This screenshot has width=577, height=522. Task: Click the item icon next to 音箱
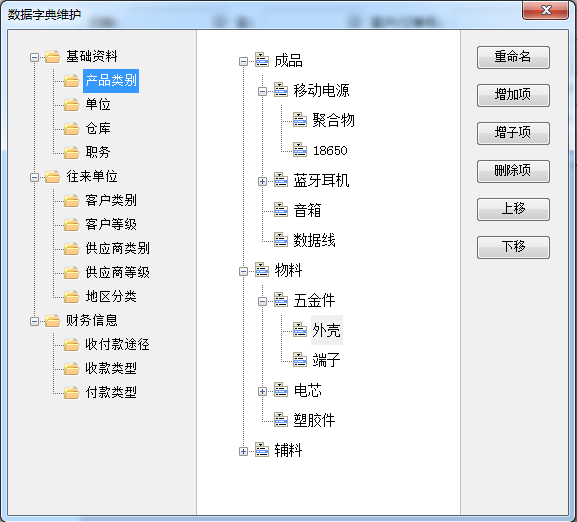pos(281,210)
